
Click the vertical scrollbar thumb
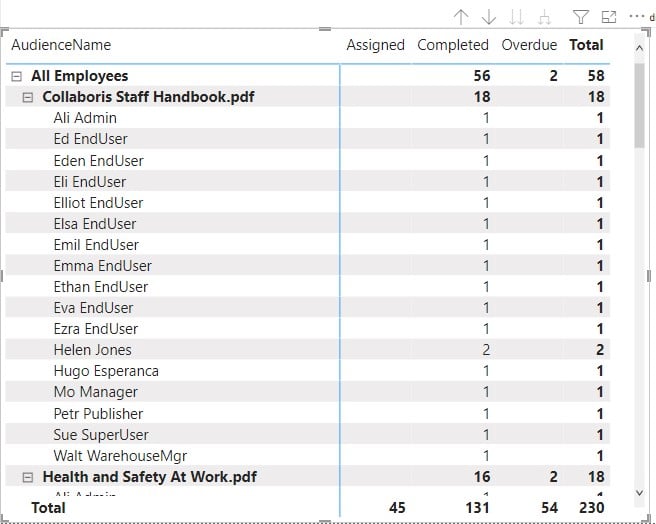click(640, 105)
